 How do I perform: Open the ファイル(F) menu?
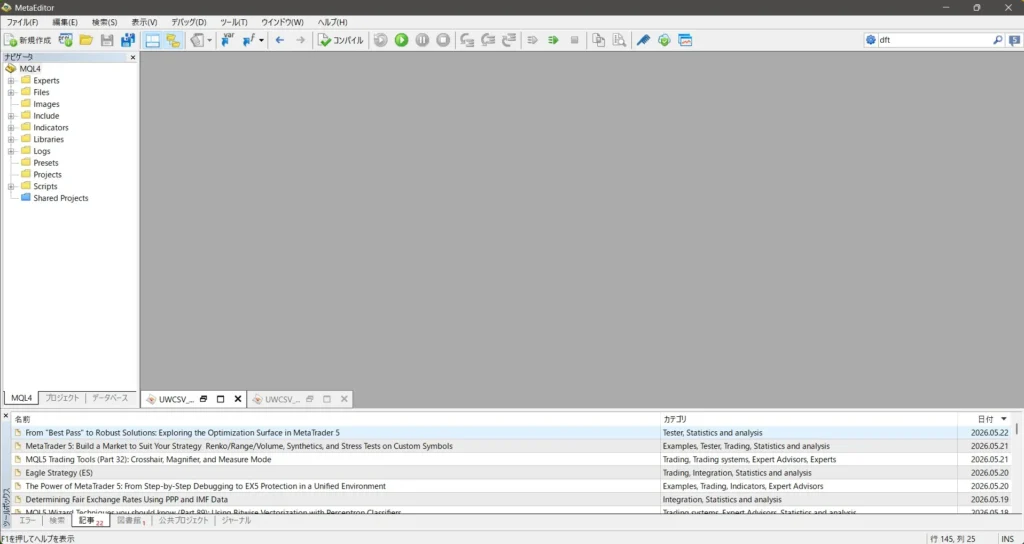click(22, 22)
